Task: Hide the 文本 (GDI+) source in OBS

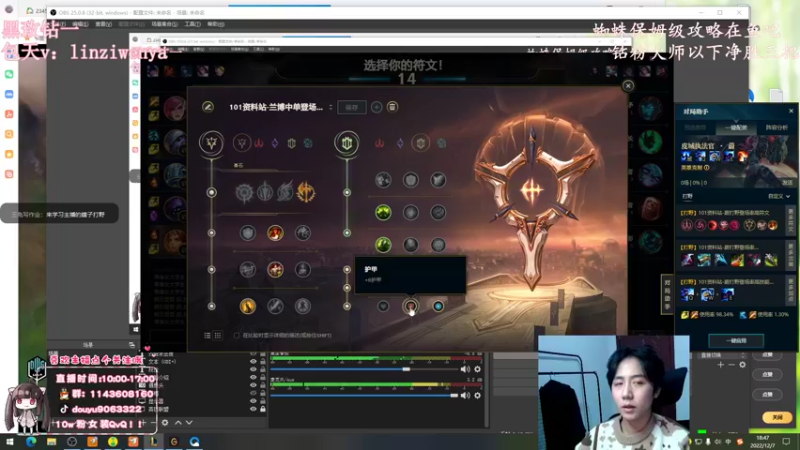Action: click(x=253, y=362)
